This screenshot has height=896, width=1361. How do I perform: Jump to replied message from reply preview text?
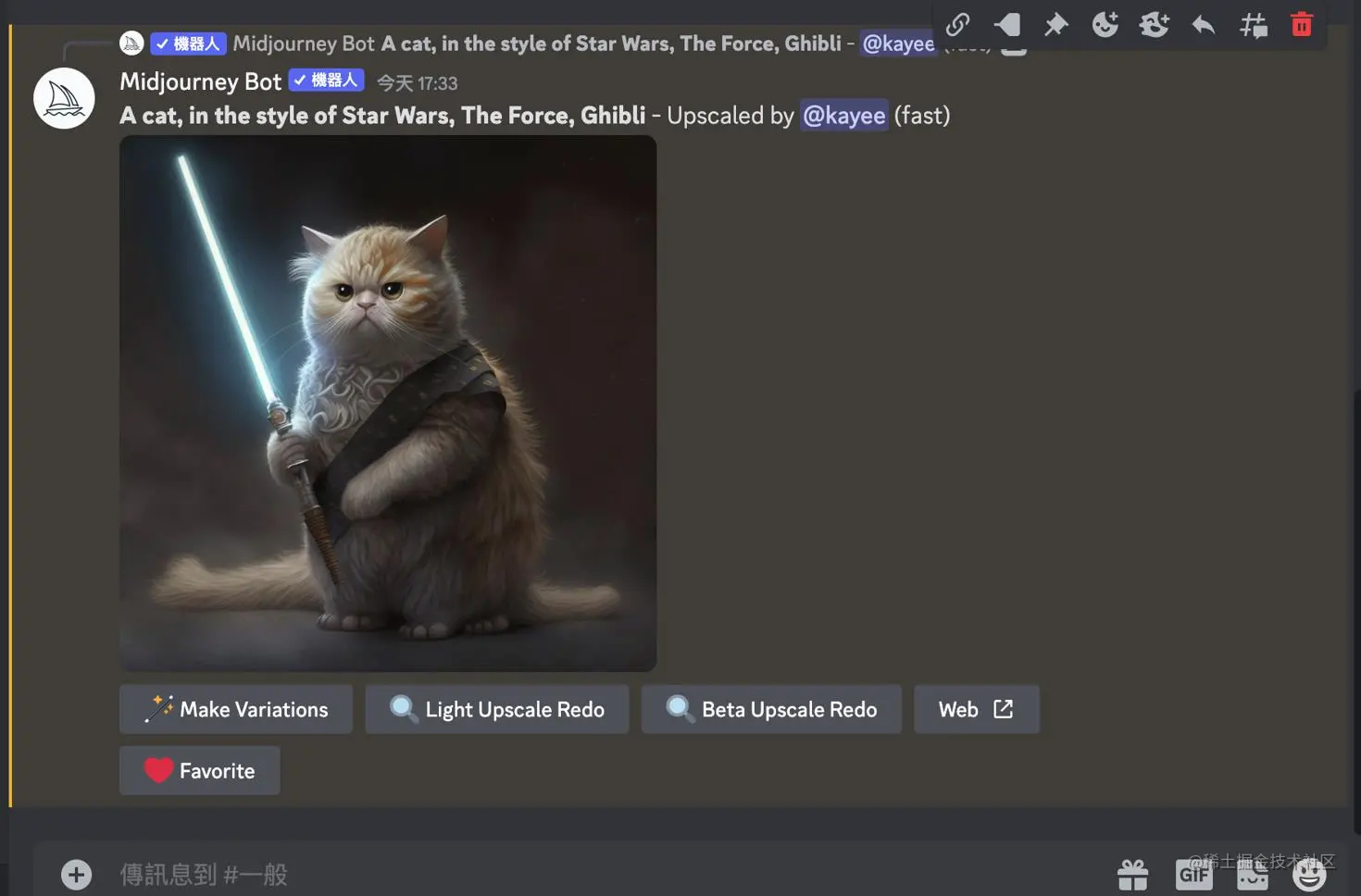pyautogui.click(x=611, y=44)
